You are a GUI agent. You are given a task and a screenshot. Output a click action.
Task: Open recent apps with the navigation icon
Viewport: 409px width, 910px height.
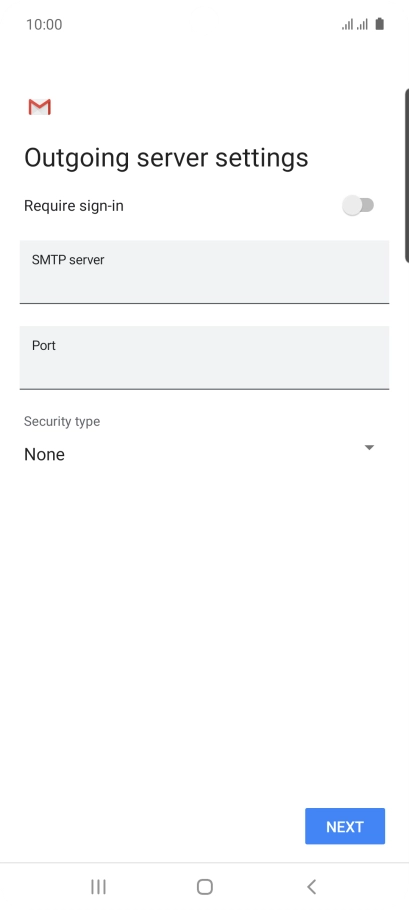click(99, 886)
